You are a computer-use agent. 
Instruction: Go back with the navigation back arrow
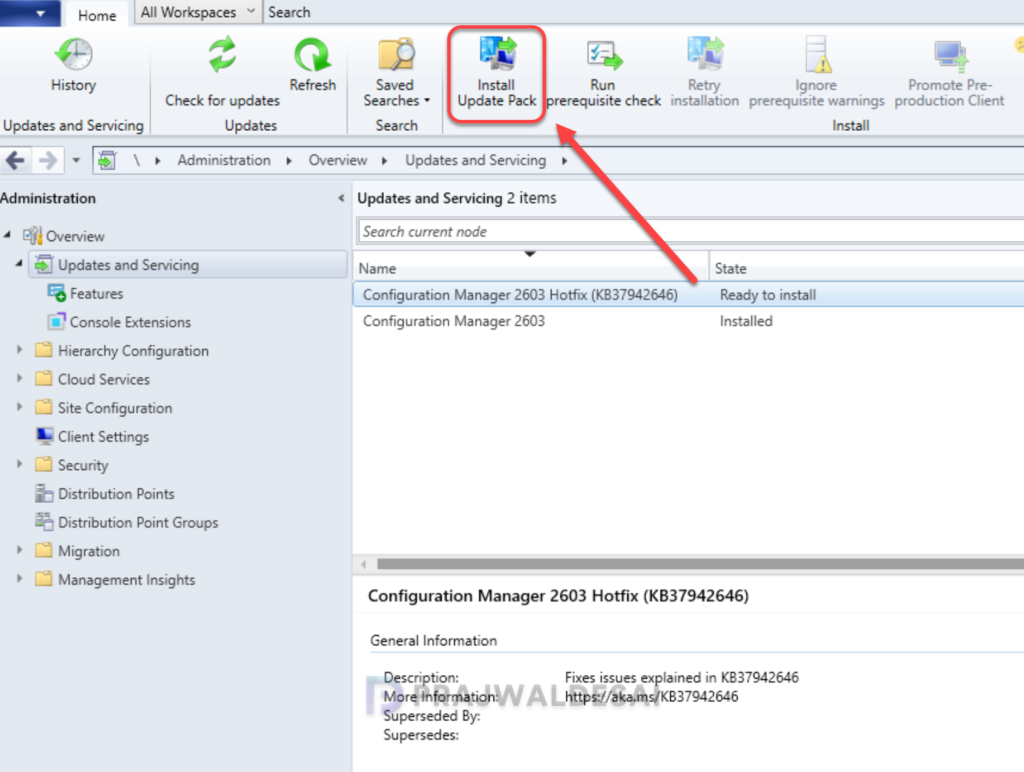point(15,160)
